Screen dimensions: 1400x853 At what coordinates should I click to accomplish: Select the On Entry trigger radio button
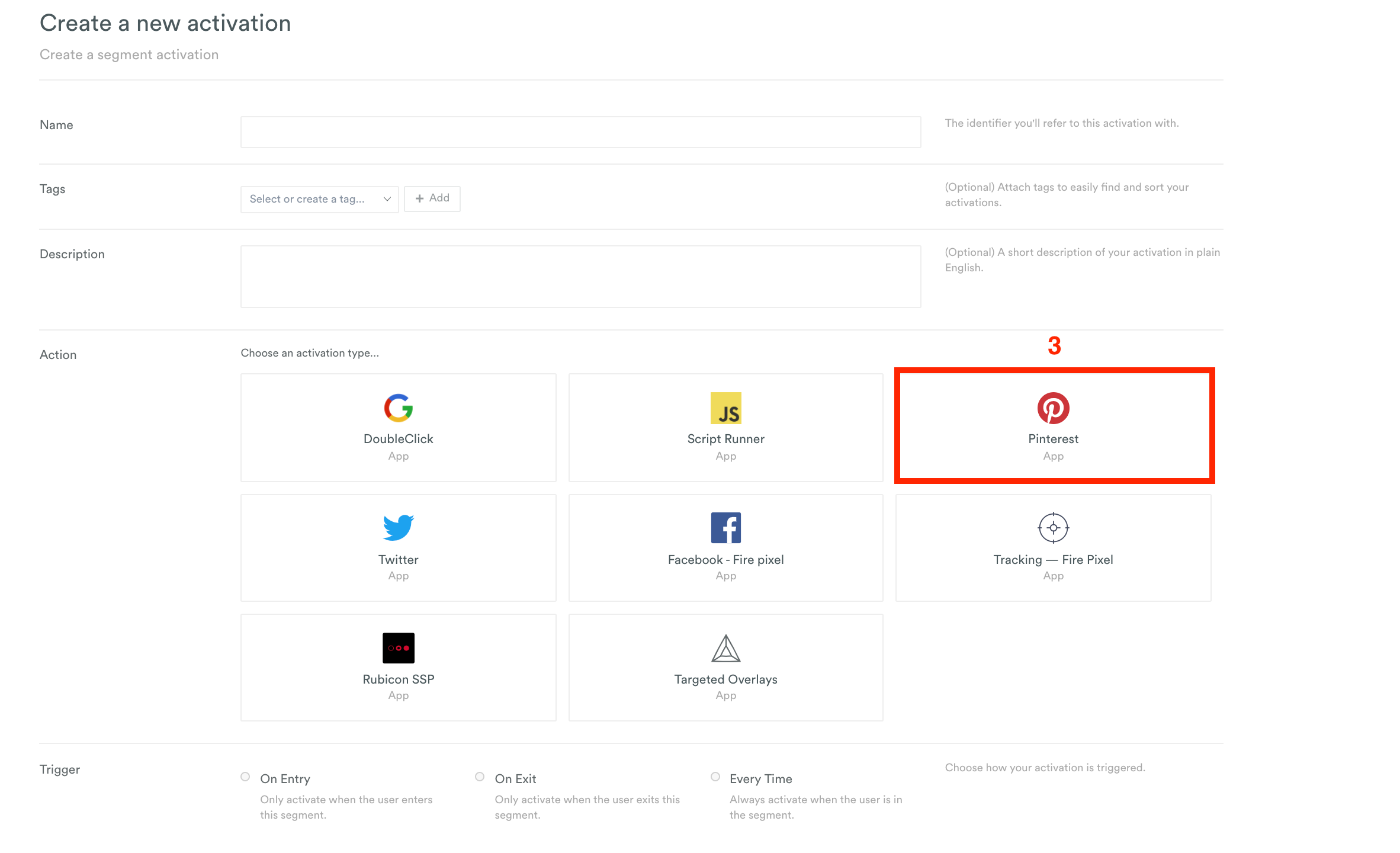coord(245,777)
